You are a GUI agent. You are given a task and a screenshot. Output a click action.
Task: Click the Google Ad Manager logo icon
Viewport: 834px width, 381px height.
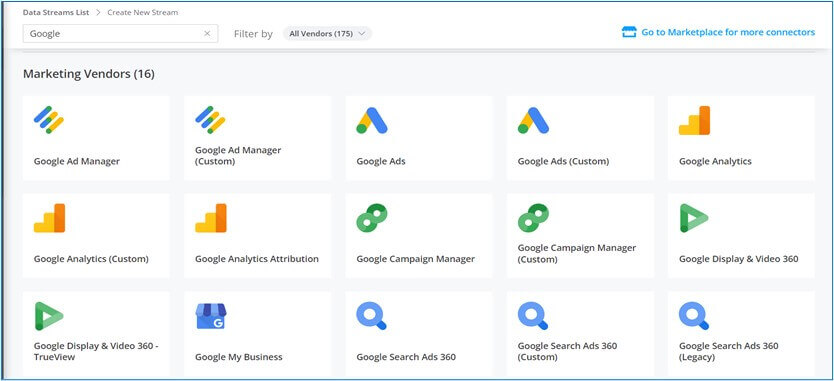49,120
